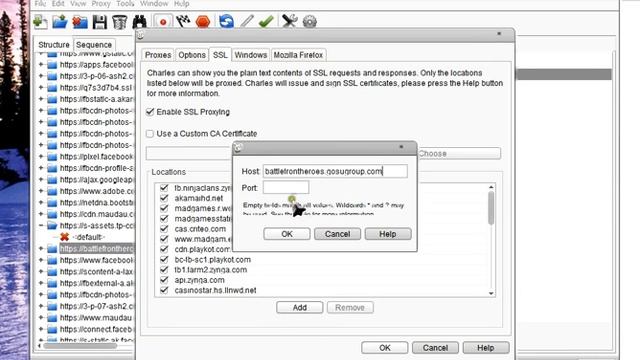The image size is (640, 360).
Task: Expand https://connect.faceb tree node
Action: tap(41, 329)
